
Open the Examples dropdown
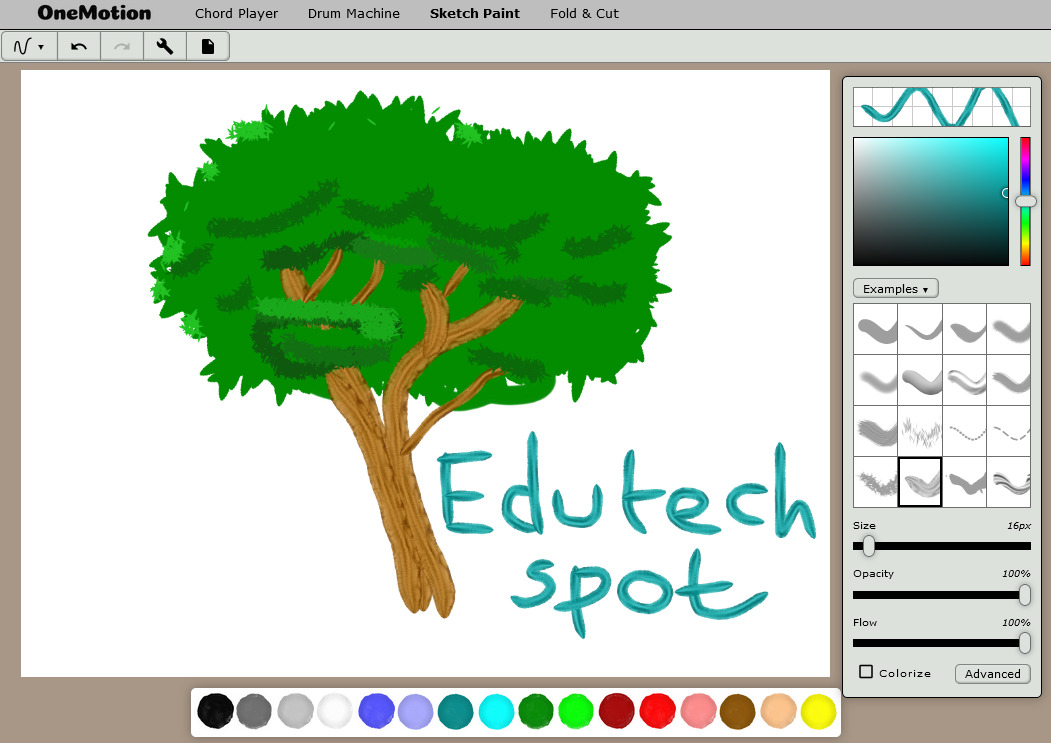tap(895, 288)
